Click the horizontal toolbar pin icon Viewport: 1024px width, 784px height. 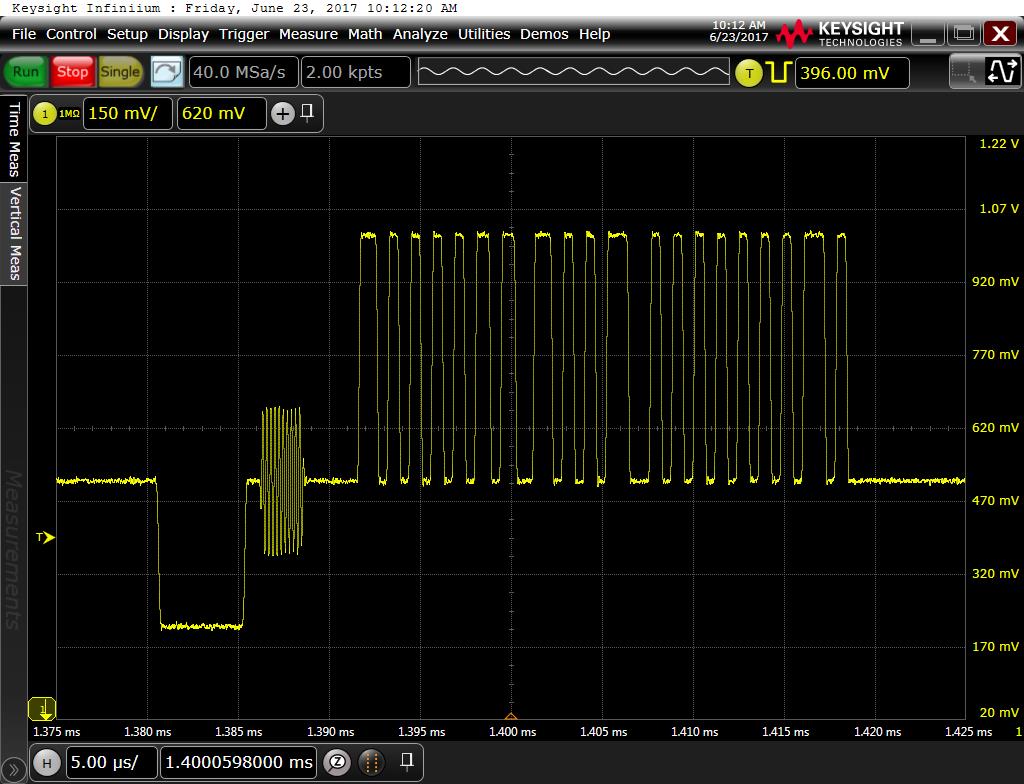coord(406,761)
